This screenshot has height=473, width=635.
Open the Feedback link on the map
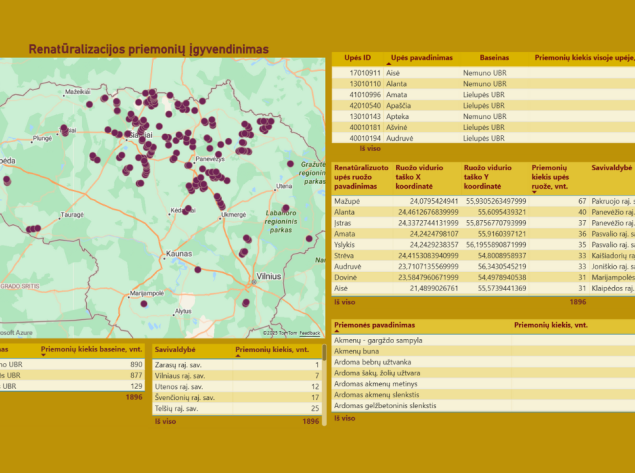pos(310,332)
